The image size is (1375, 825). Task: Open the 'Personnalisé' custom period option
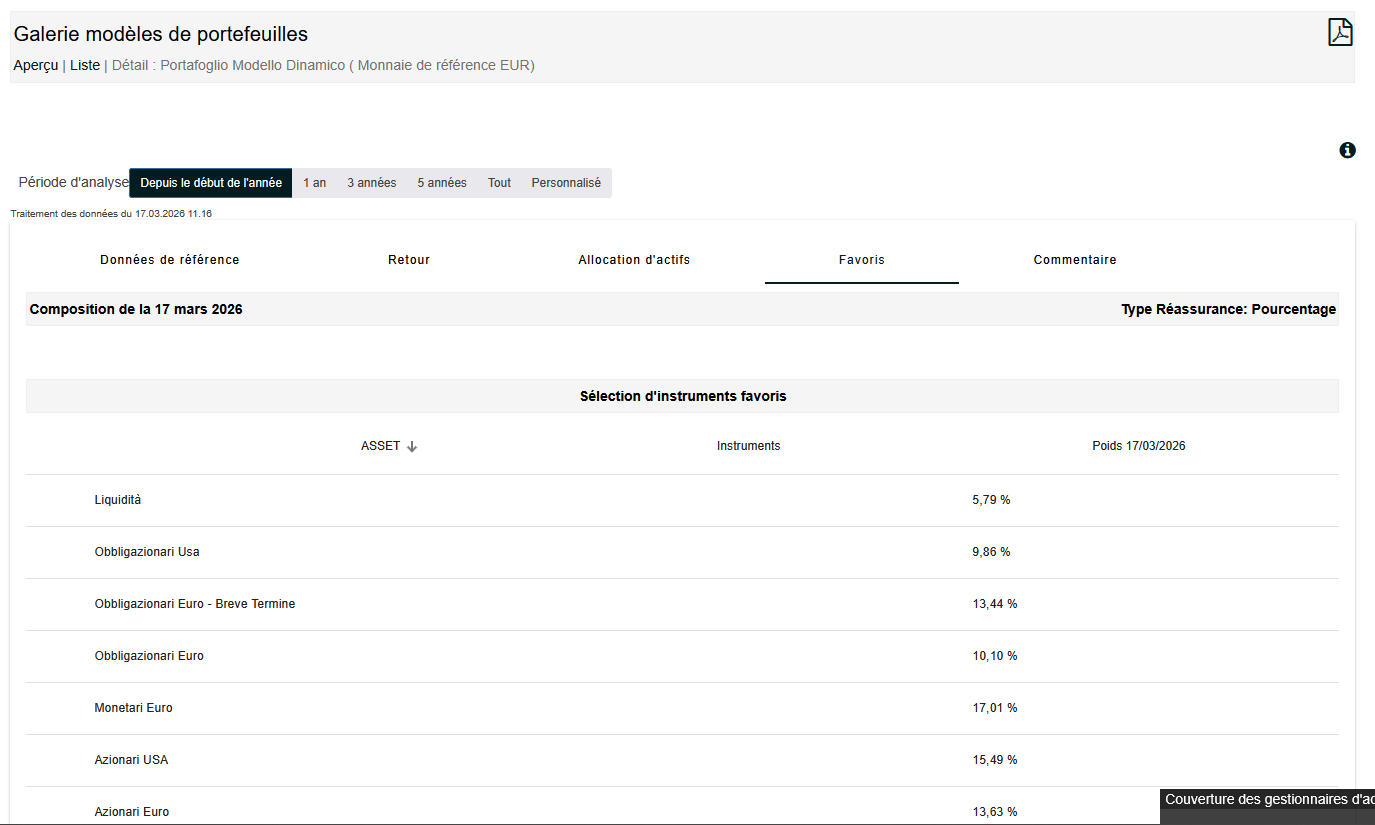pyautogui.click(x=566, y=183)
